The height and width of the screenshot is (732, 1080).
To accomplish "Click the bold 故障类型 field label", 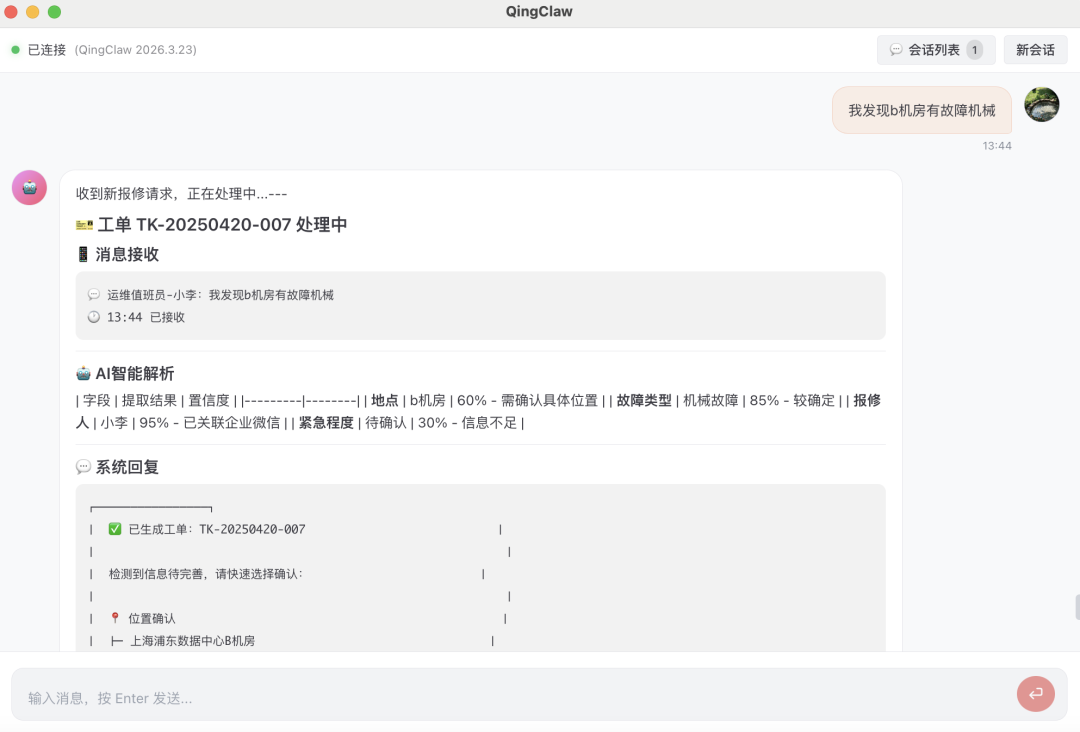I will pos(644,400).
